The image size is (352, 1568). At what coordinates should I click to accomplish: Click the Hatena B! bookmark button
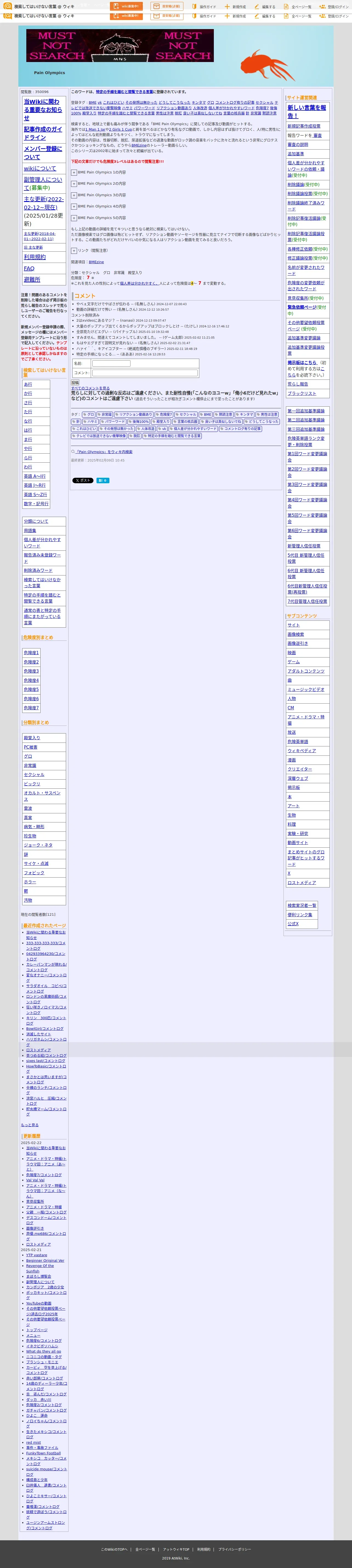tap(103, 480)
